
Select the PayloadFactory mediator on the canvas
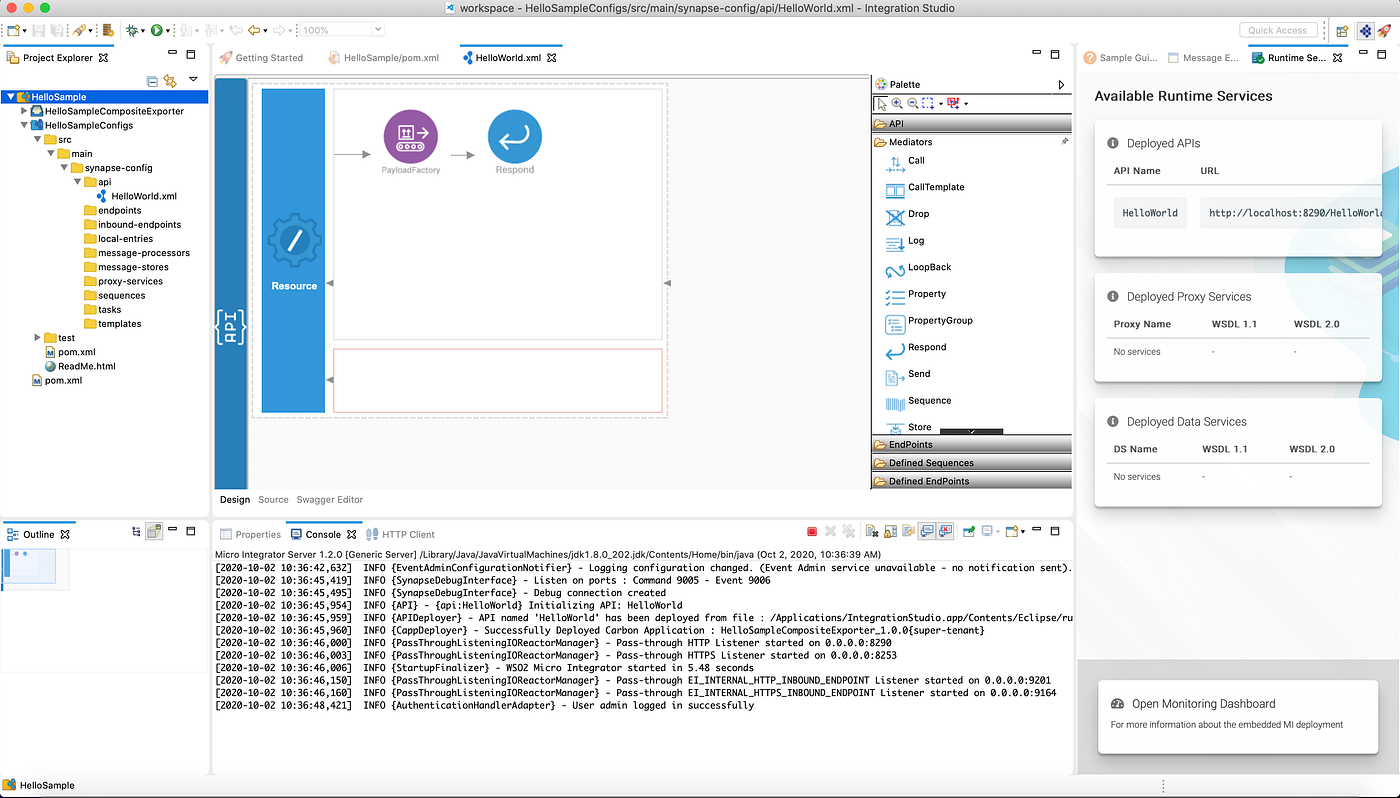[410, 135]
